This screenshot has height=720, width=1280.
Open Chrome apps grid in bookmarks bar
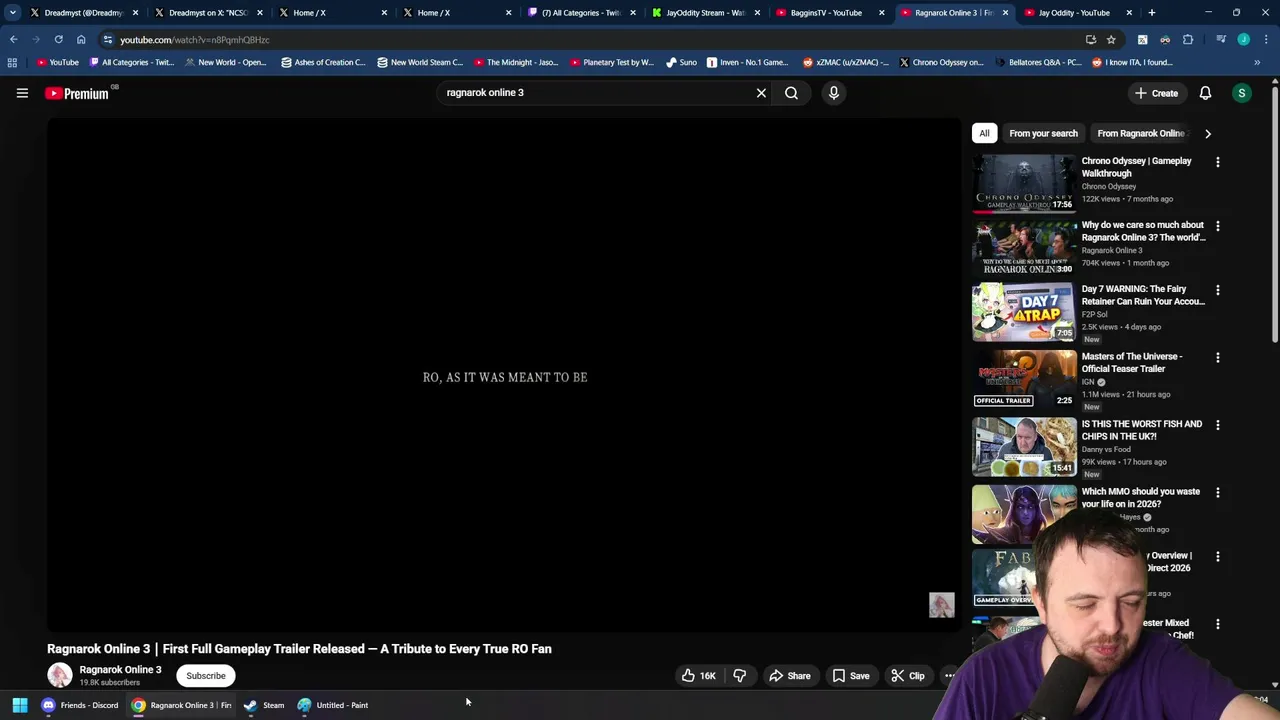[12, 62]
